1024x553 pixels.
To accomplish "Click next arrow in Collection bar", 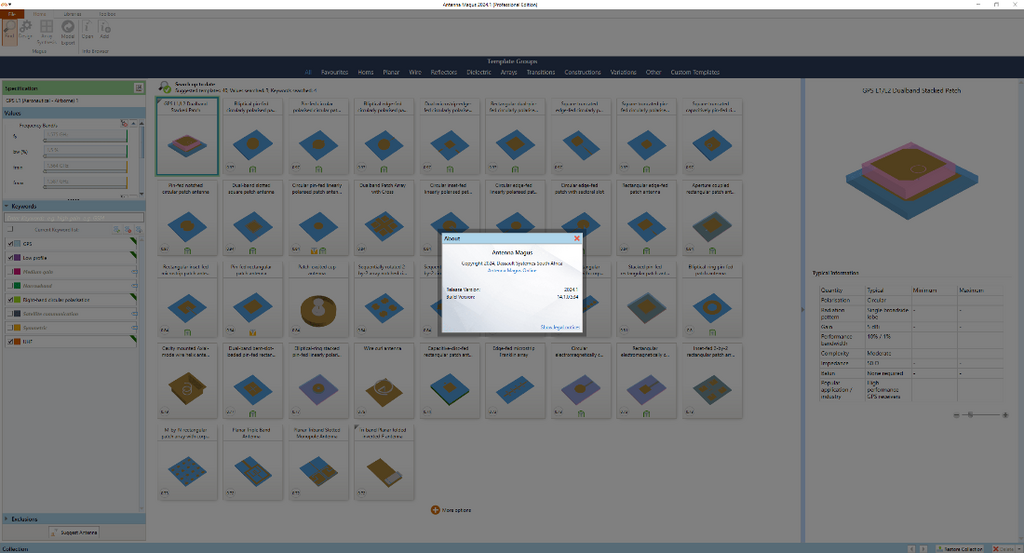I will tap(923, 549).
